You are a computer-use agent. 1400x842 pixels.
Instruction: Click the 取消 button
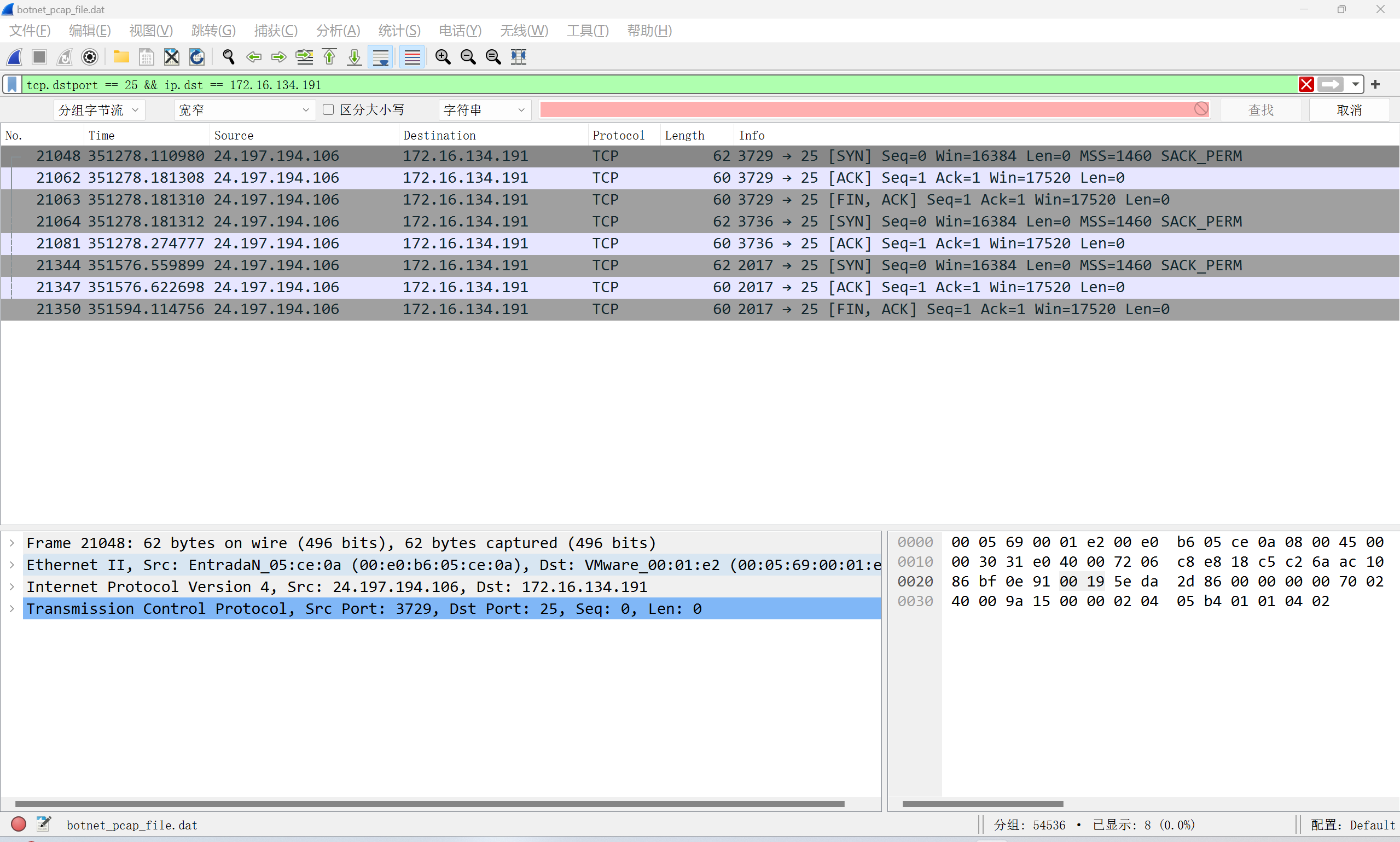click(x=1349, y=109)
